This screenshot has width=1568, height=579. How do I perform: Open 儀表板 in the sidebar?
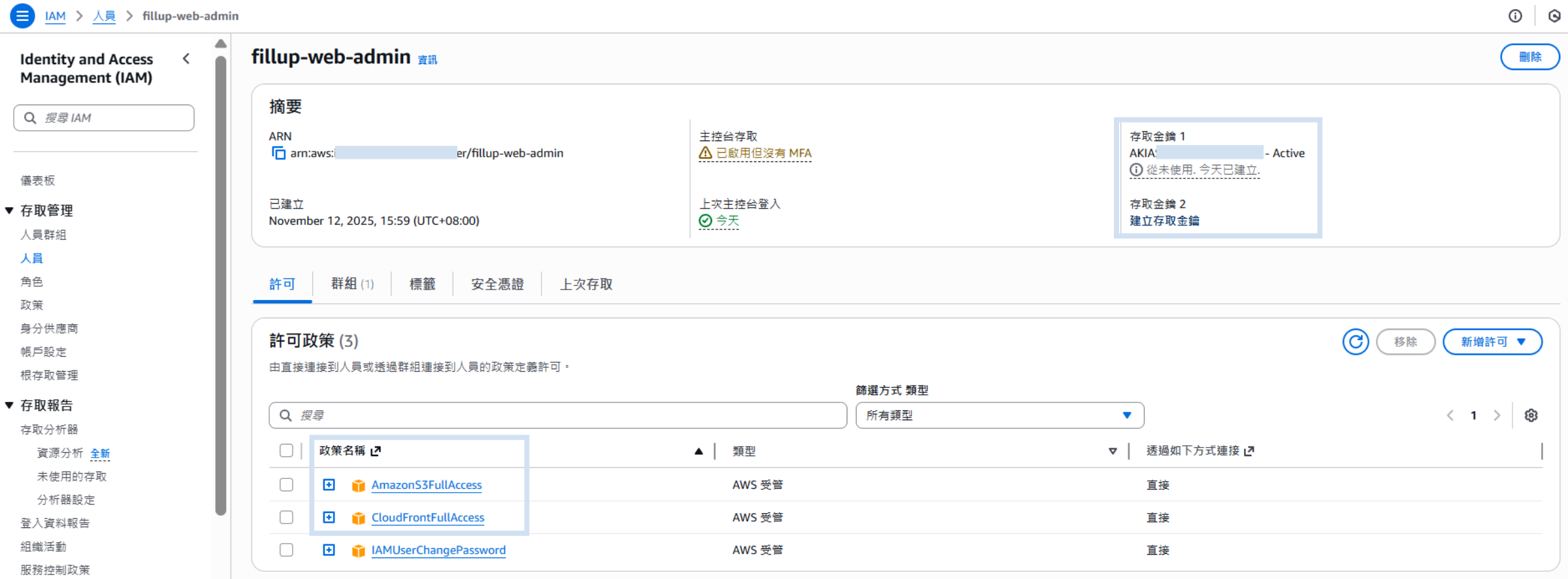[x=37, y=180]
